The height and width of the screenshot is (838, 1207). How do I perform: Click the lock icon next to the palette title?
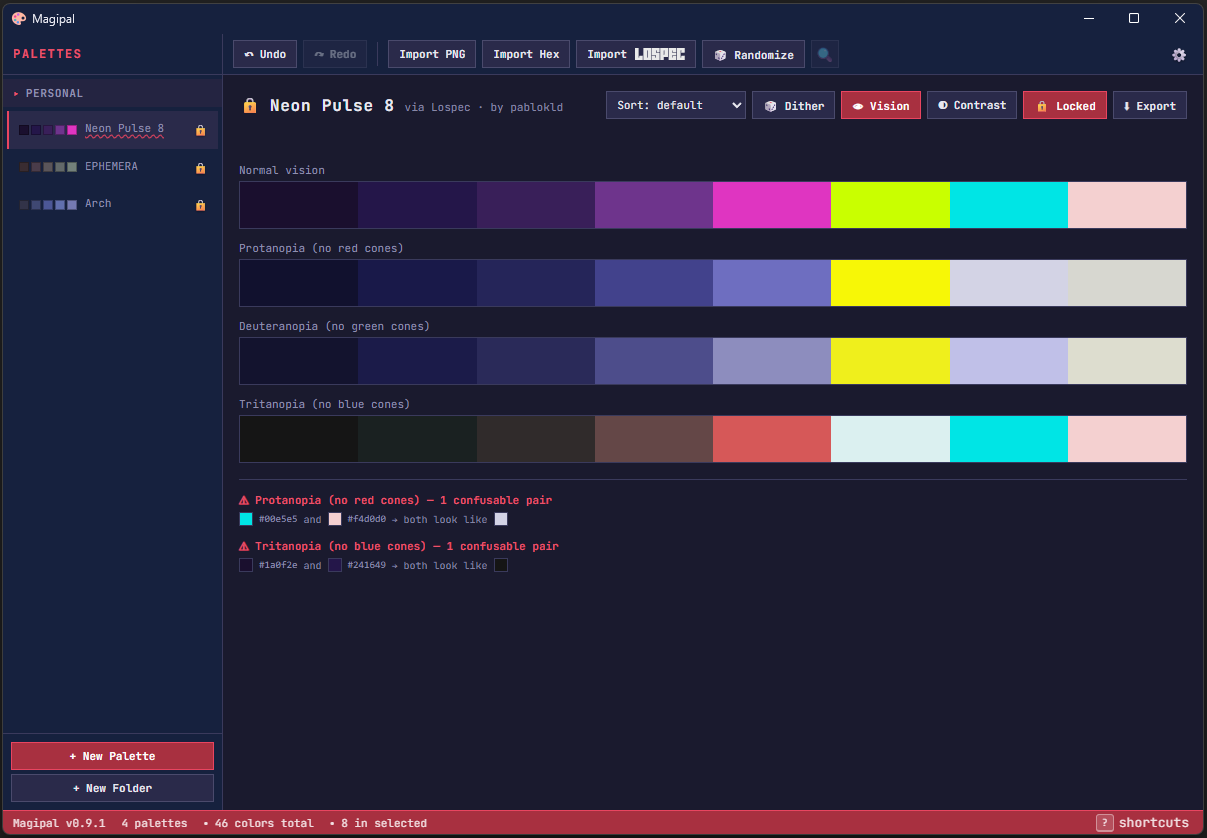(250, 105)
